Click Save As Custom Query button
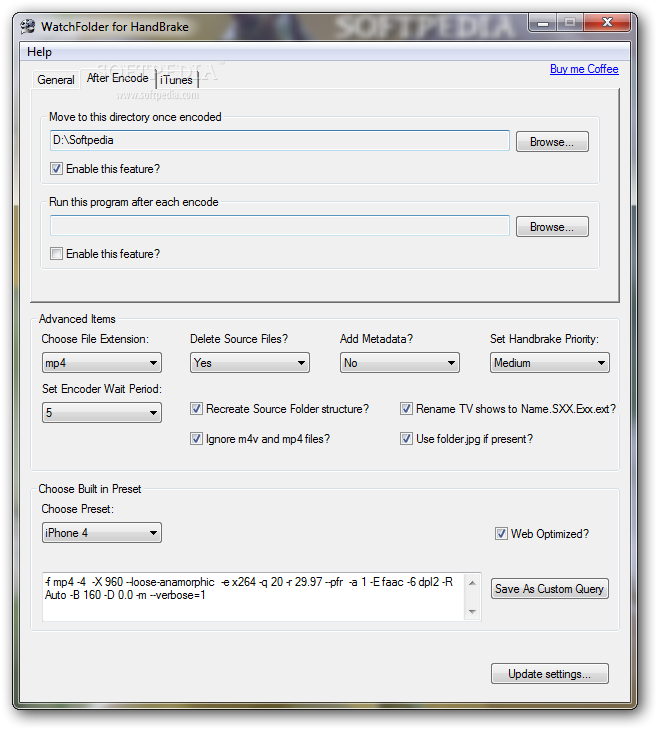Image resolution: width=658 pixels, height=730 pixels. (x=549, y=589)
